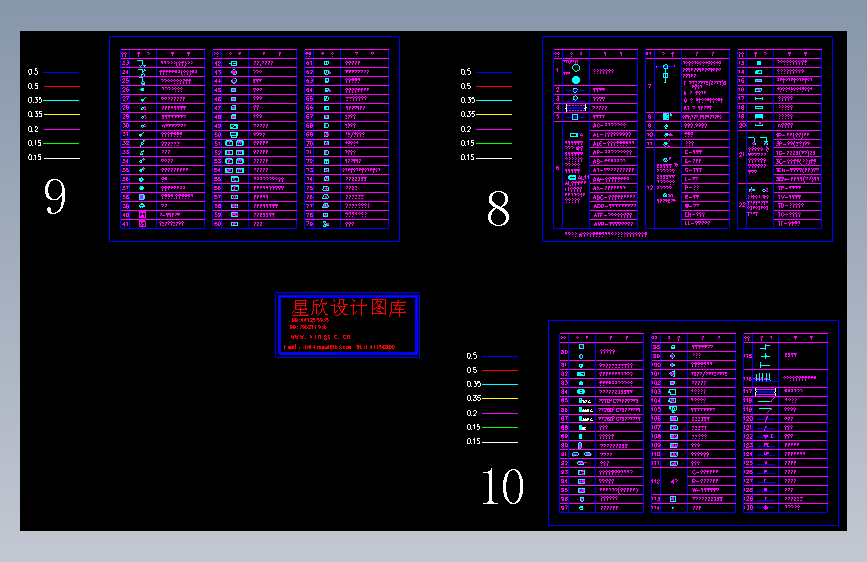Pick the cyan 0.35 line in sheet 9 legend
The image size is (867, 562).
61,101
